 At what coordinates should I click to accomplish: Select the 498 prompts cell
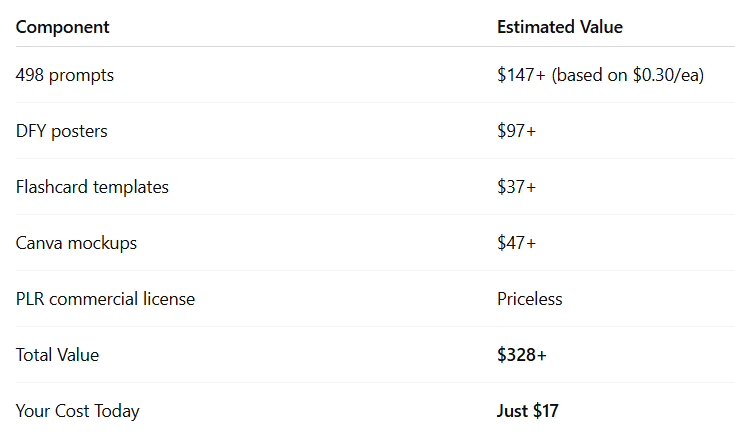(65, 76)
